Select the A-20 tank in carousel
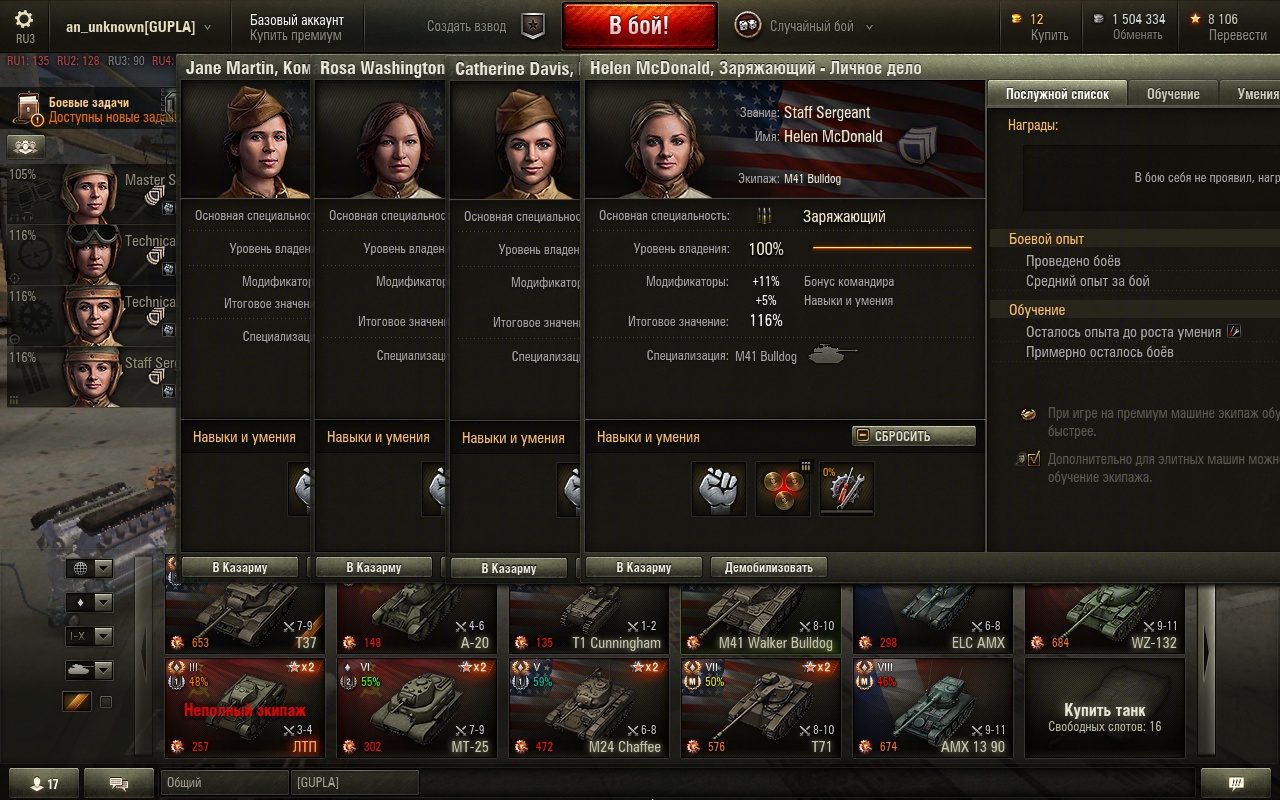The image size is (1280, 800). click(x=417, y=620)
